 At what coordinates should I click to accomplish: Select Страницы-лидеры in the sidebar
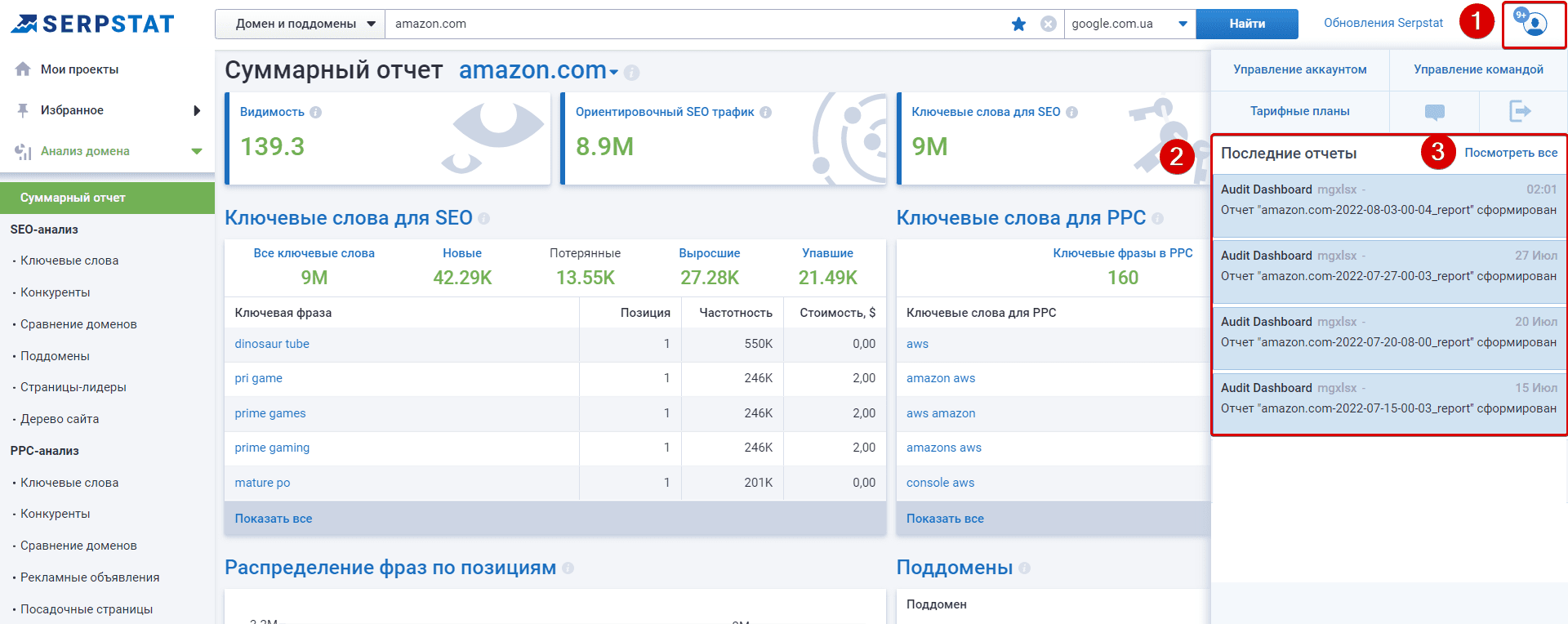[x=73, y=387]
